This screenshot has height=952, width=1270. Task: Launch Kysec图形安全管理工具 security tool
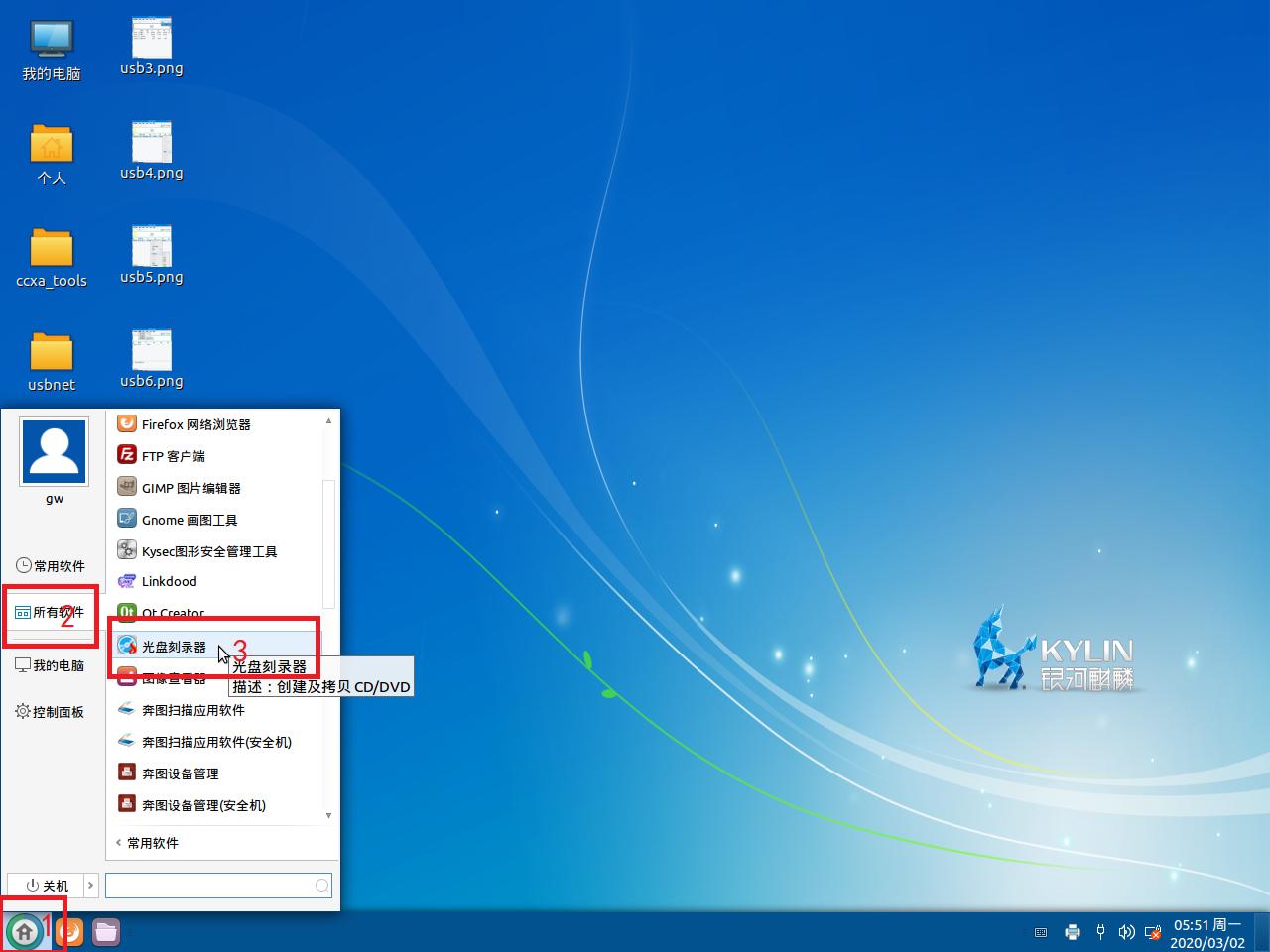pyautogui.click(x=208, y=550)
